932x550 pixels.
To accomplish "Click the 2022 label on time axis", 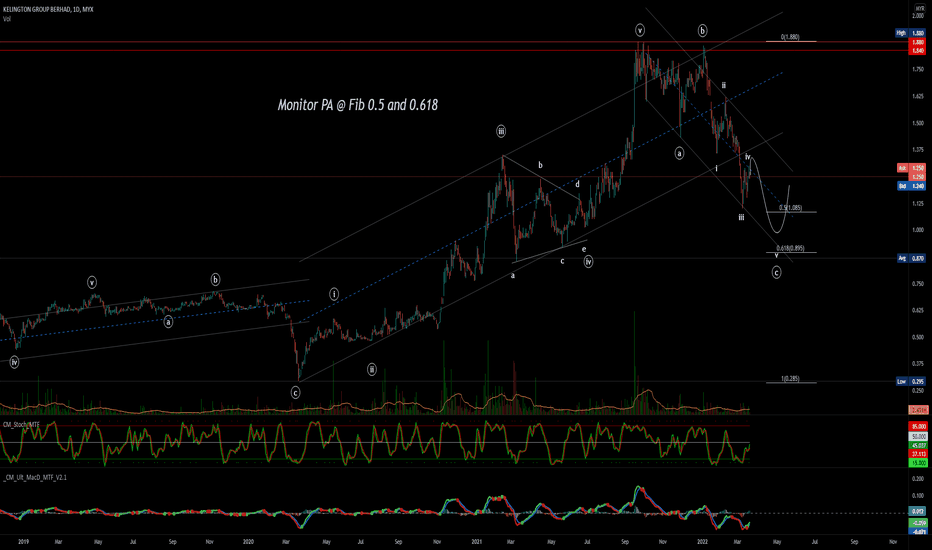I will click(x=703, y=542).
